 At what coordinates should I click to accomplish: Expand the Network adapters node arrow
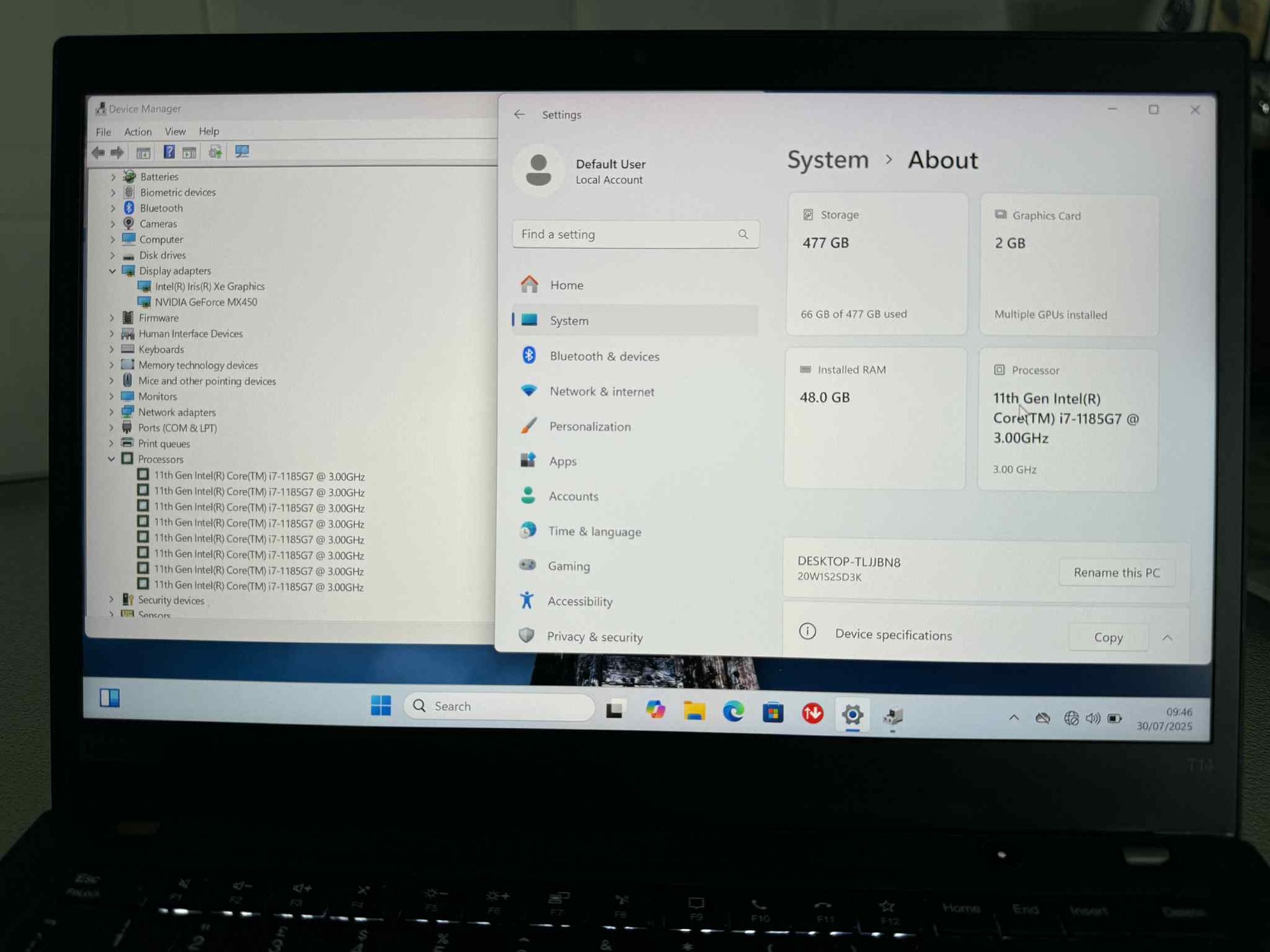(x=112, y=412)
